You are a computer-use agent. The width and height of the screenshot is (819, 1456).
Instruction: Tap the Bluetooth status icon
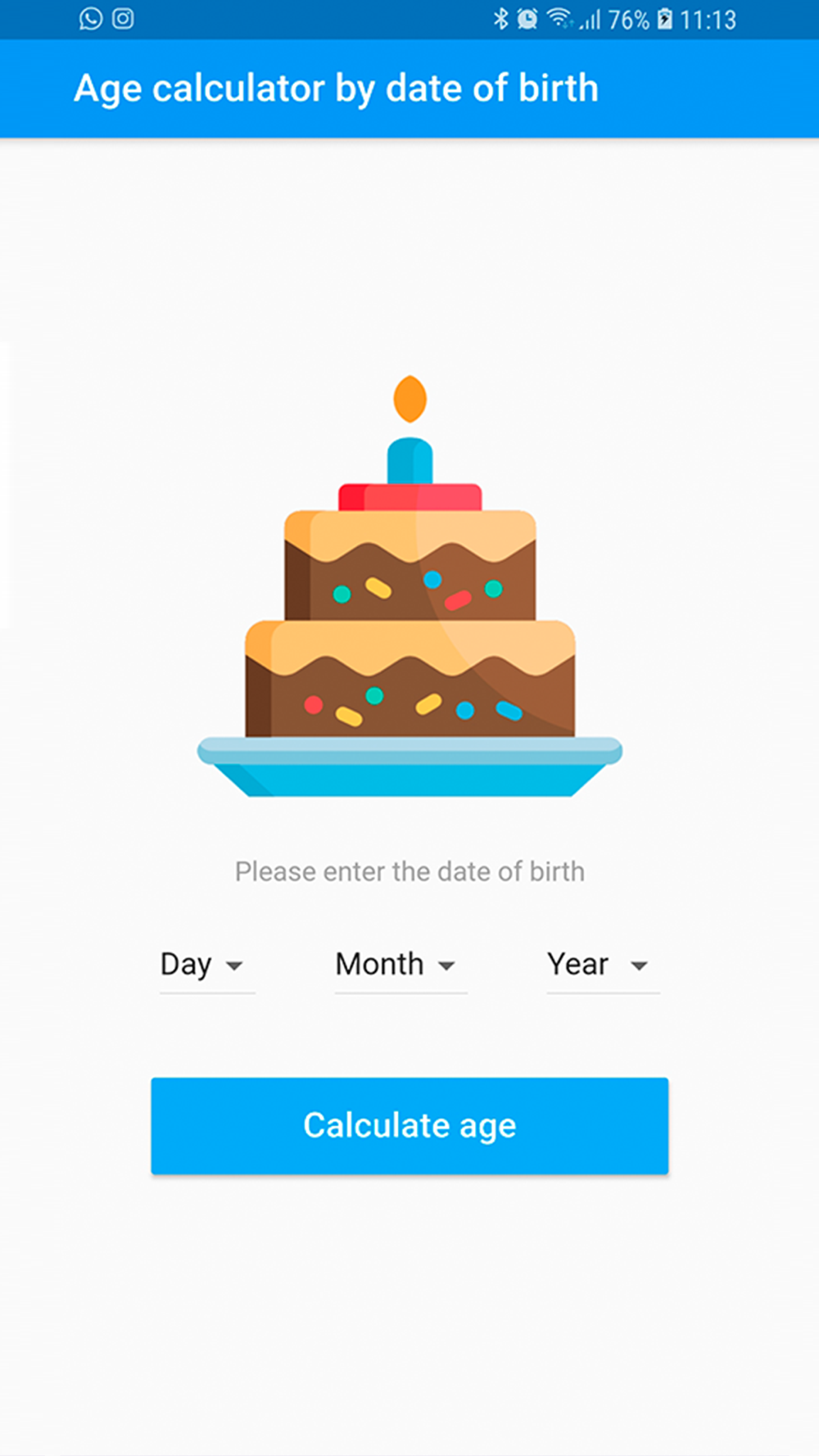[x=500, y=19]
